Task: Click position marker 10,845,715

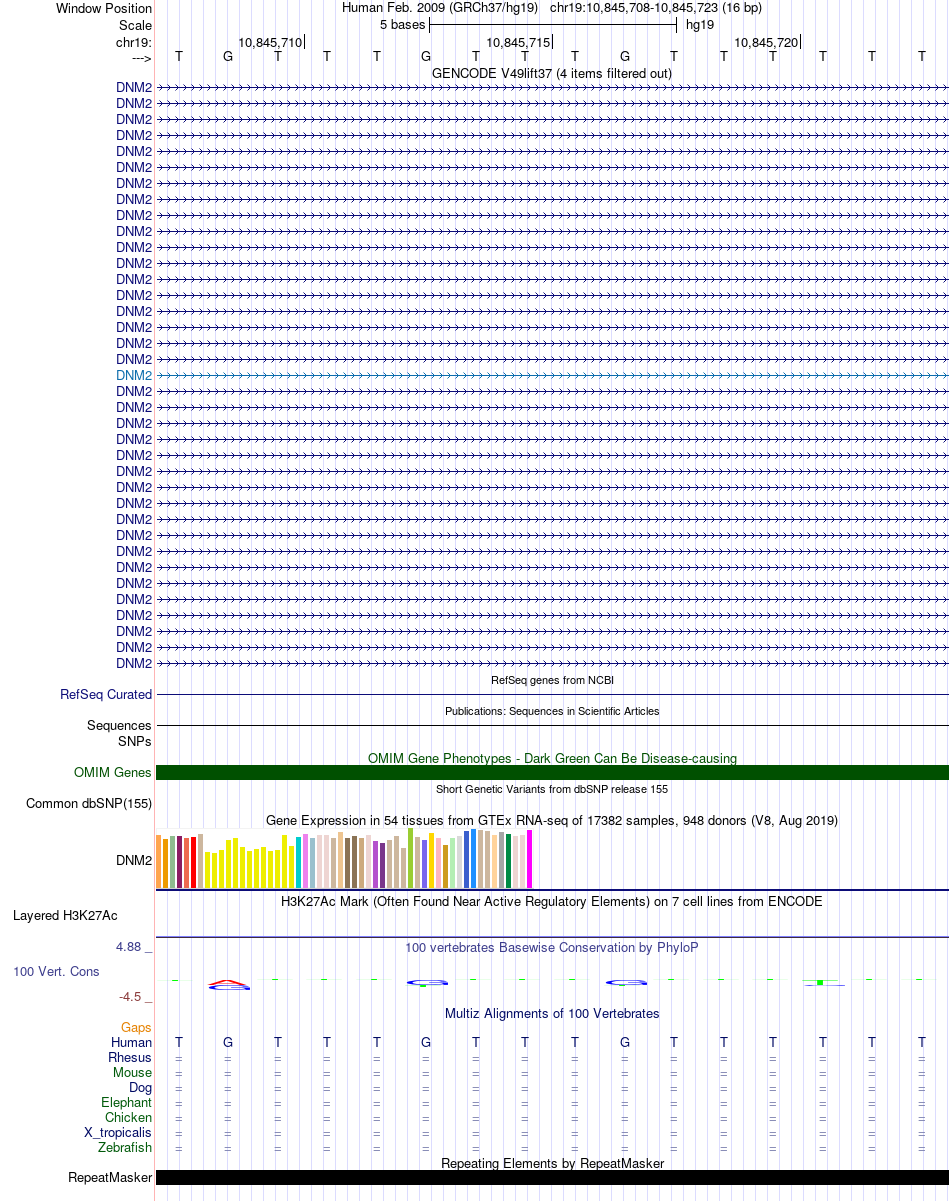Action: (518, 42)
